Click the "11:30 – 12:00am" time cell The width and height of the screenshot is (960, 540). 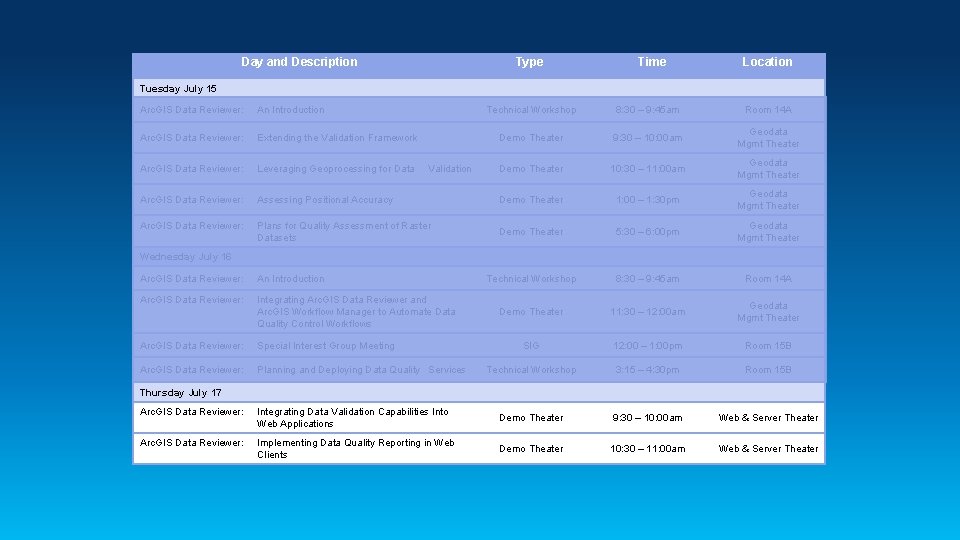647,312
